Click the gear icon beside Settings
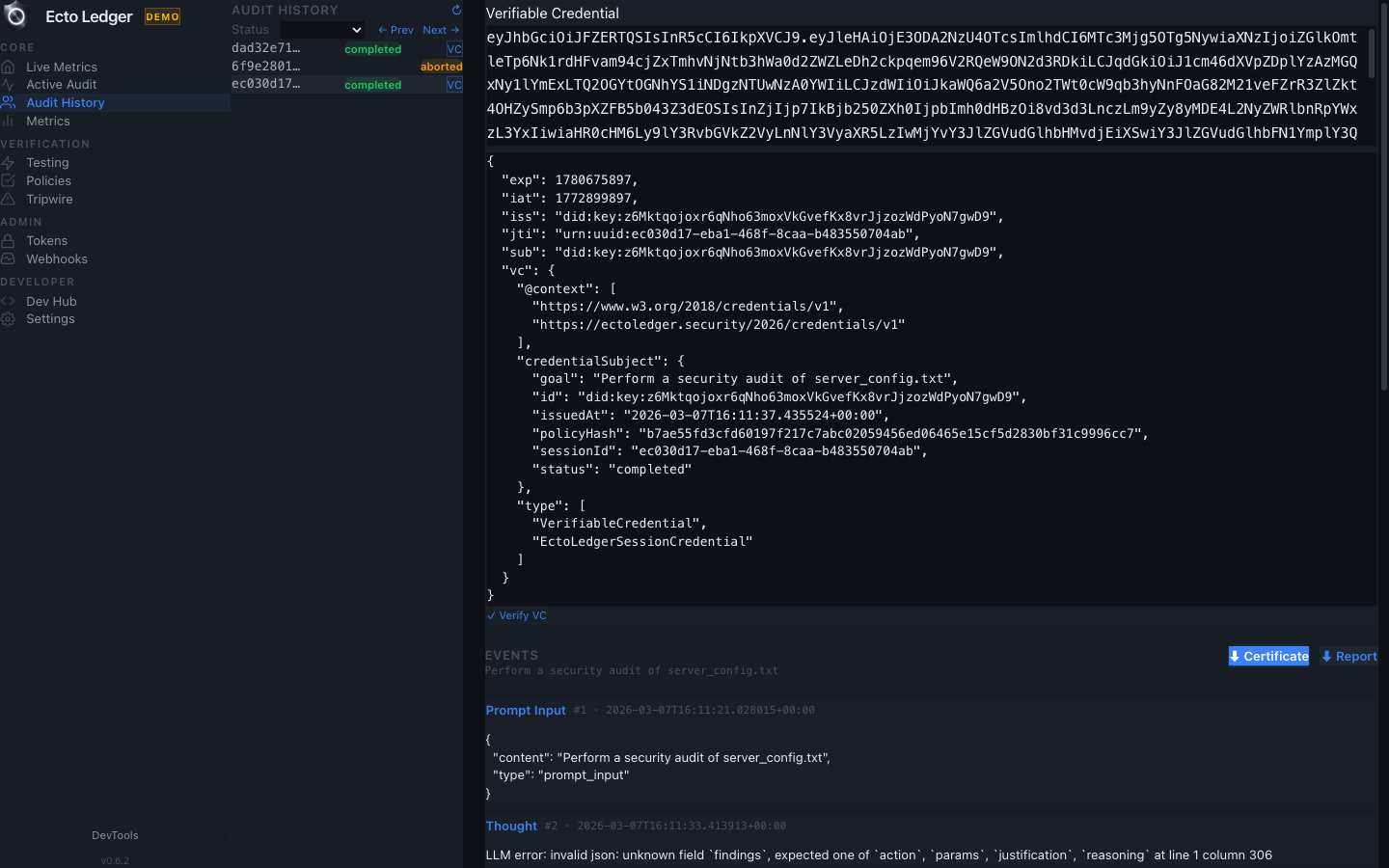This screenshot has height=868, width=1389. point(8,319)
